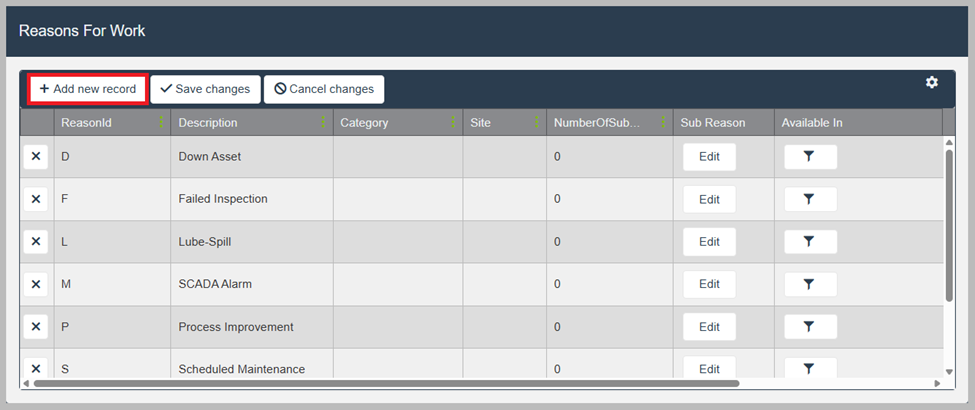Screen dimensions: 975x410
Task: Open Description column options menu
Action: [323, 122]
